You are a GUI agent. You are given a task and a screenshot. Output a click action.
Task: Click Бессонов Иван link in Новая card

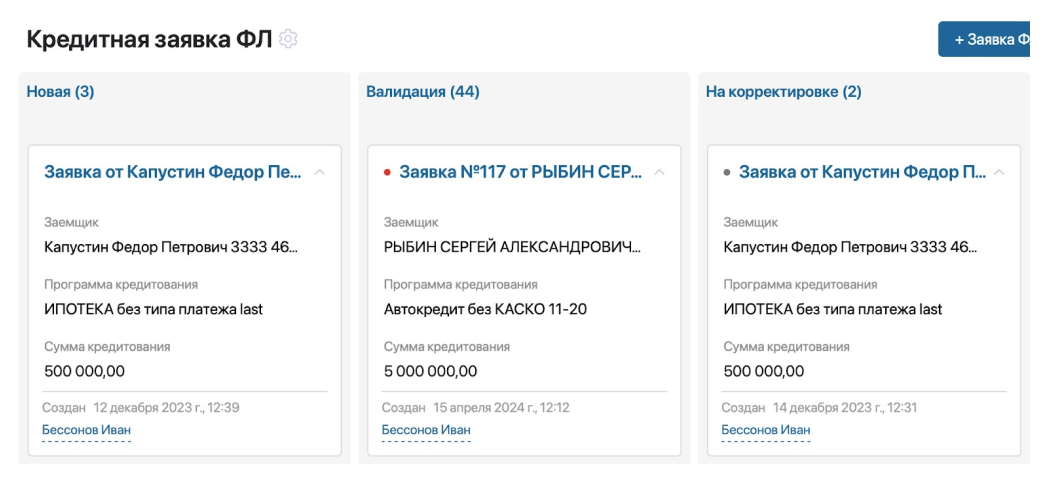[86, 431]
